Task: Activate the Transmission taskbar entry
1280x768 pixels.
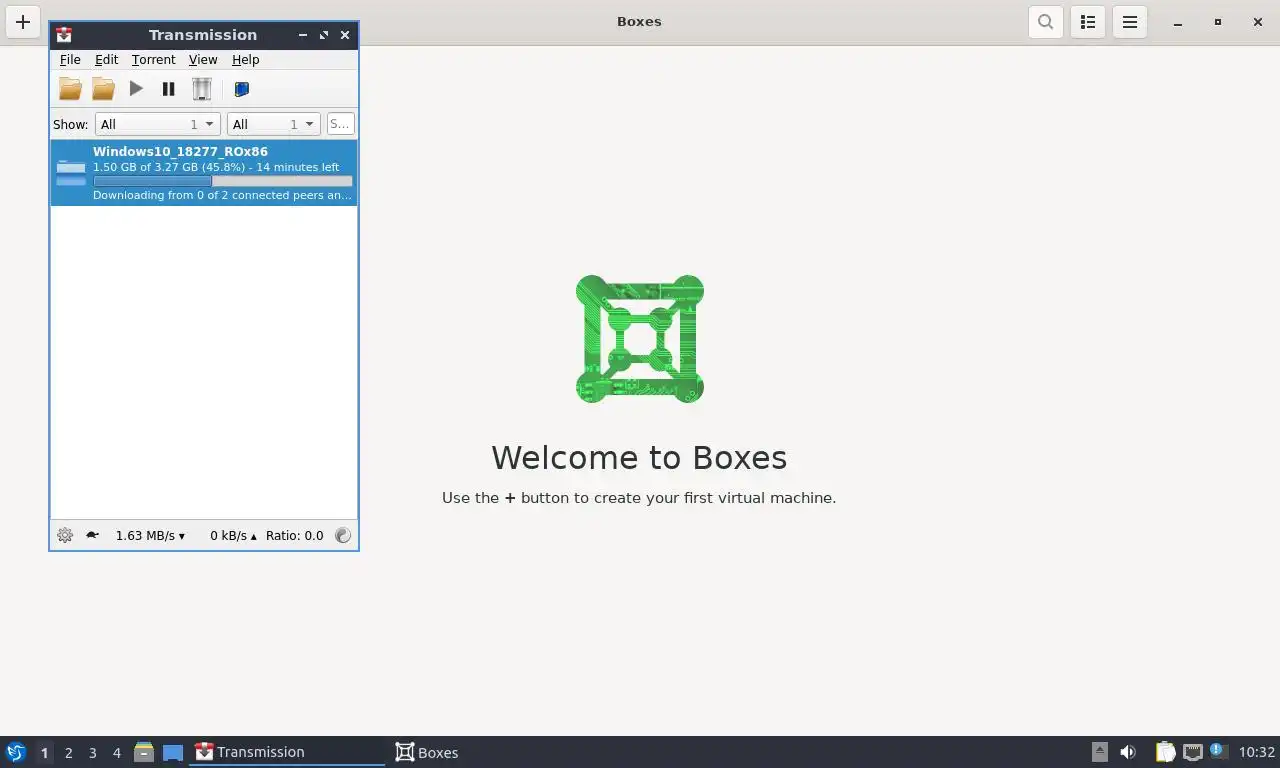Action: 287,752
